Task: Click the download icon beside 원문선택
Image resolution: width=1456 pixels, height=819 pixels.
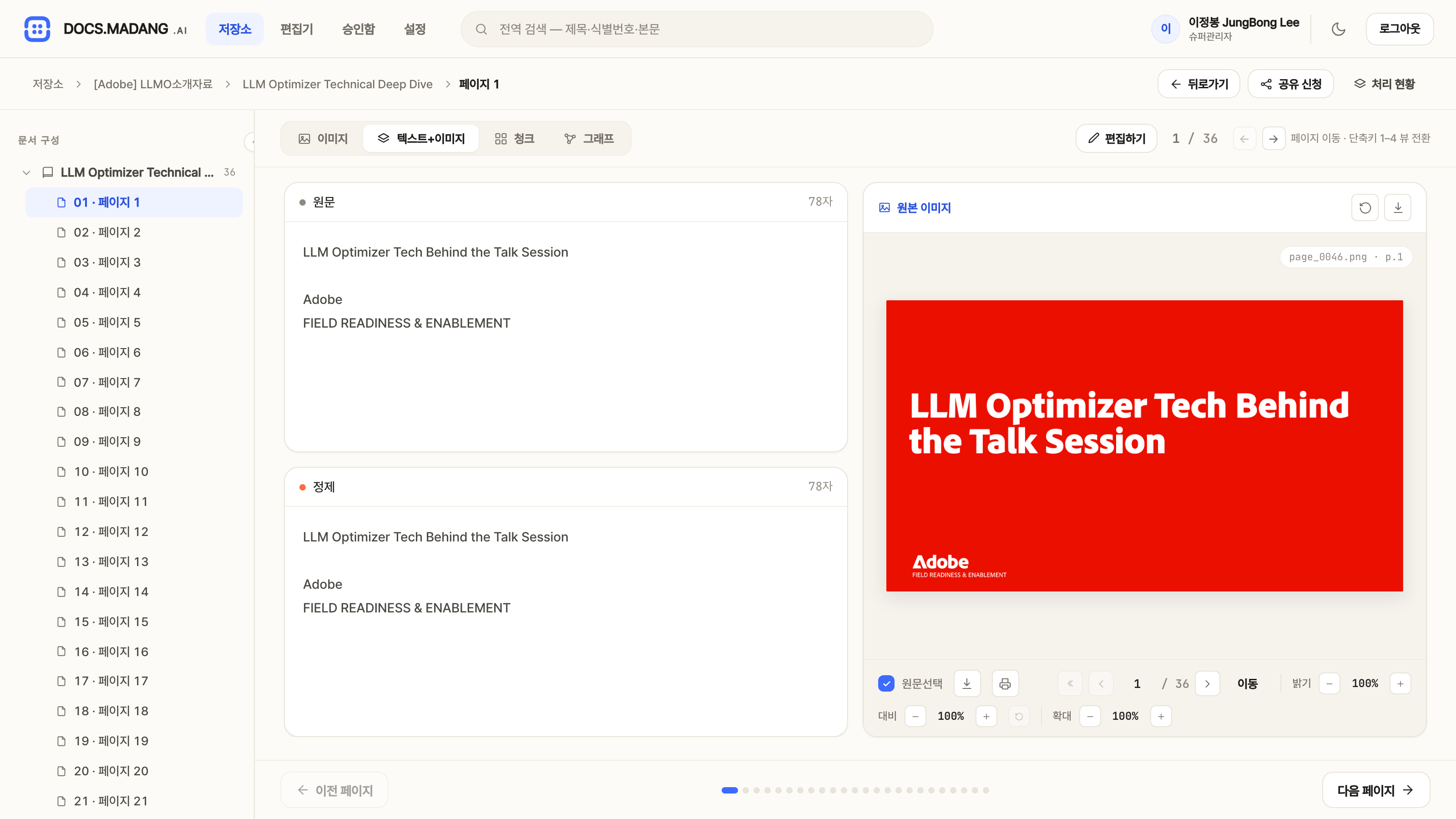Action: click(967, 684)
